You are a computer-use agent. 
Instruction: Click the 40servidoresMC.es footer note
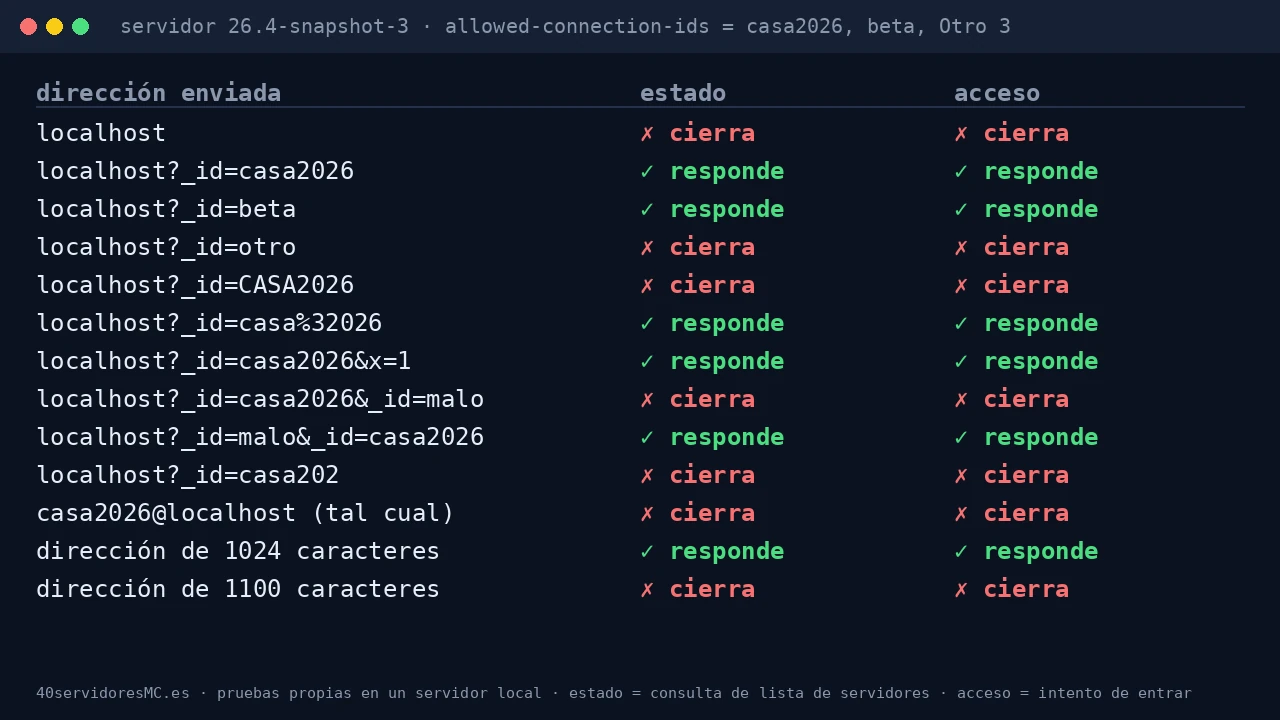(x=614, y=693)
